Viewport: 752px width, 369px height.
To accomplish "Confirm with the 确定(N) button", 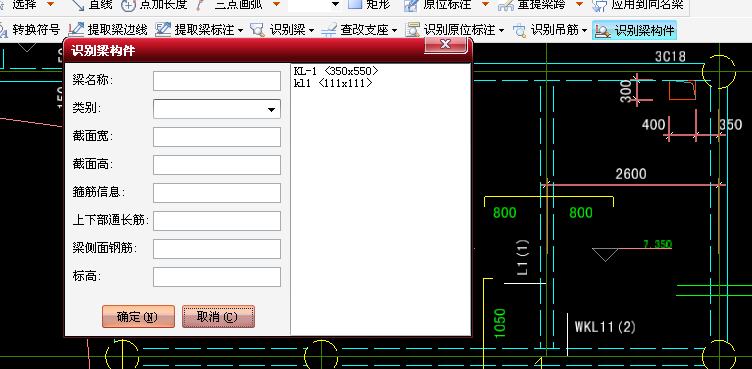I will (138, 317).
